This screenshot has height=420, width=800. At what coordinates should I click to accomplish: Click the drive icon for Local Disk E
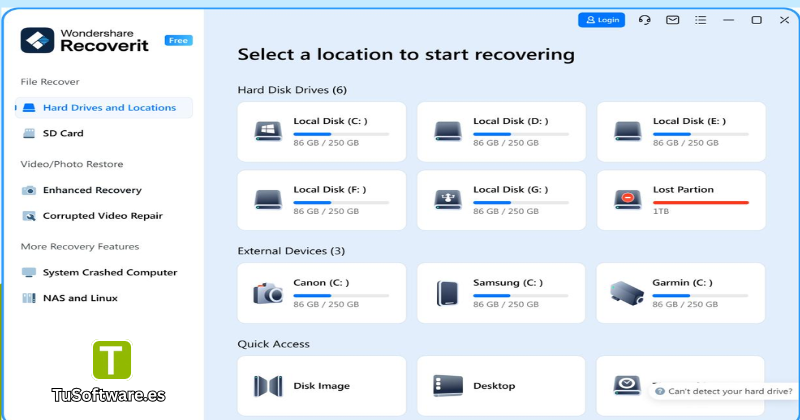tap(628, 131)
